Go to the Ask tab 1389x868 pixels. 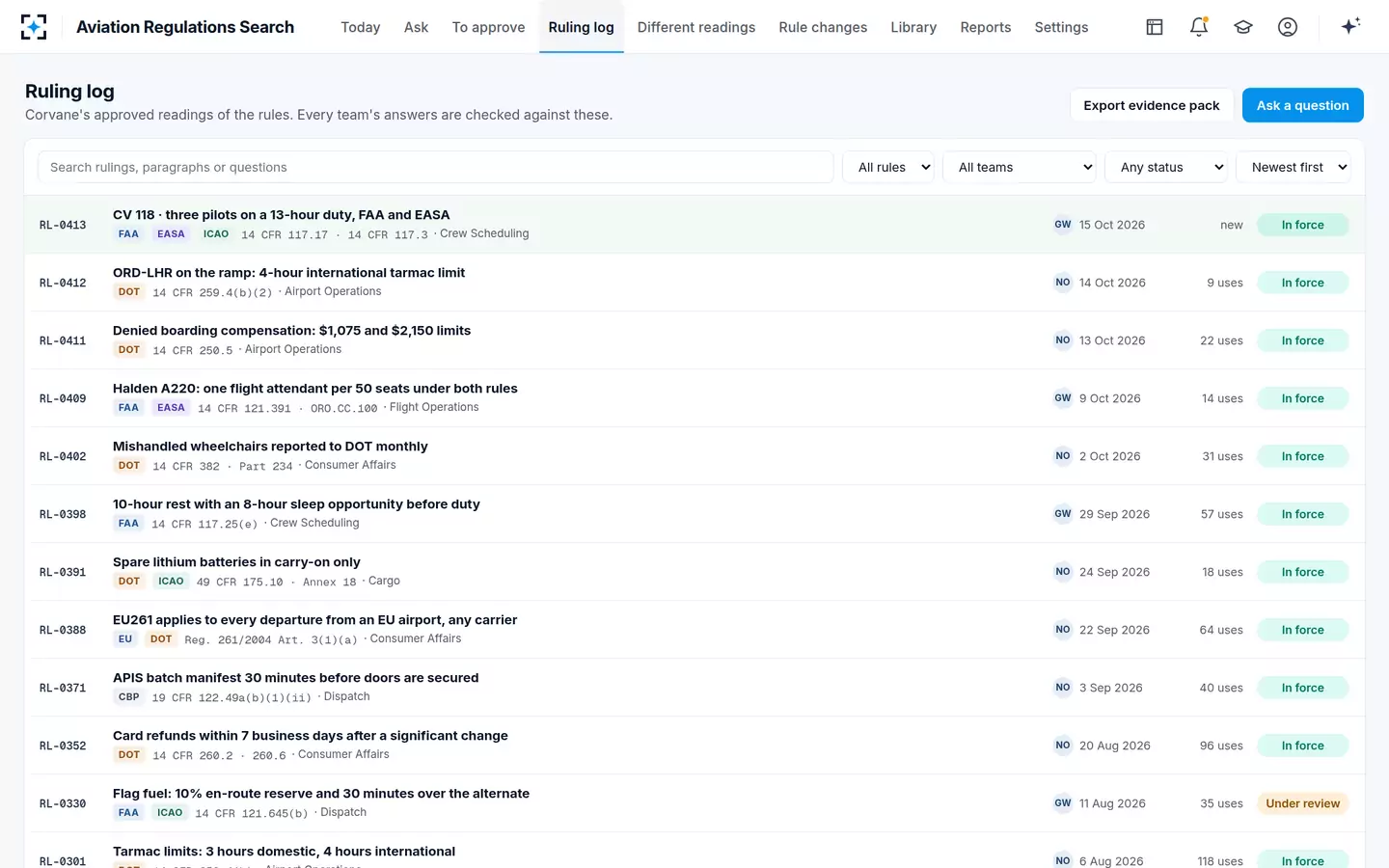tap(417, 27)
